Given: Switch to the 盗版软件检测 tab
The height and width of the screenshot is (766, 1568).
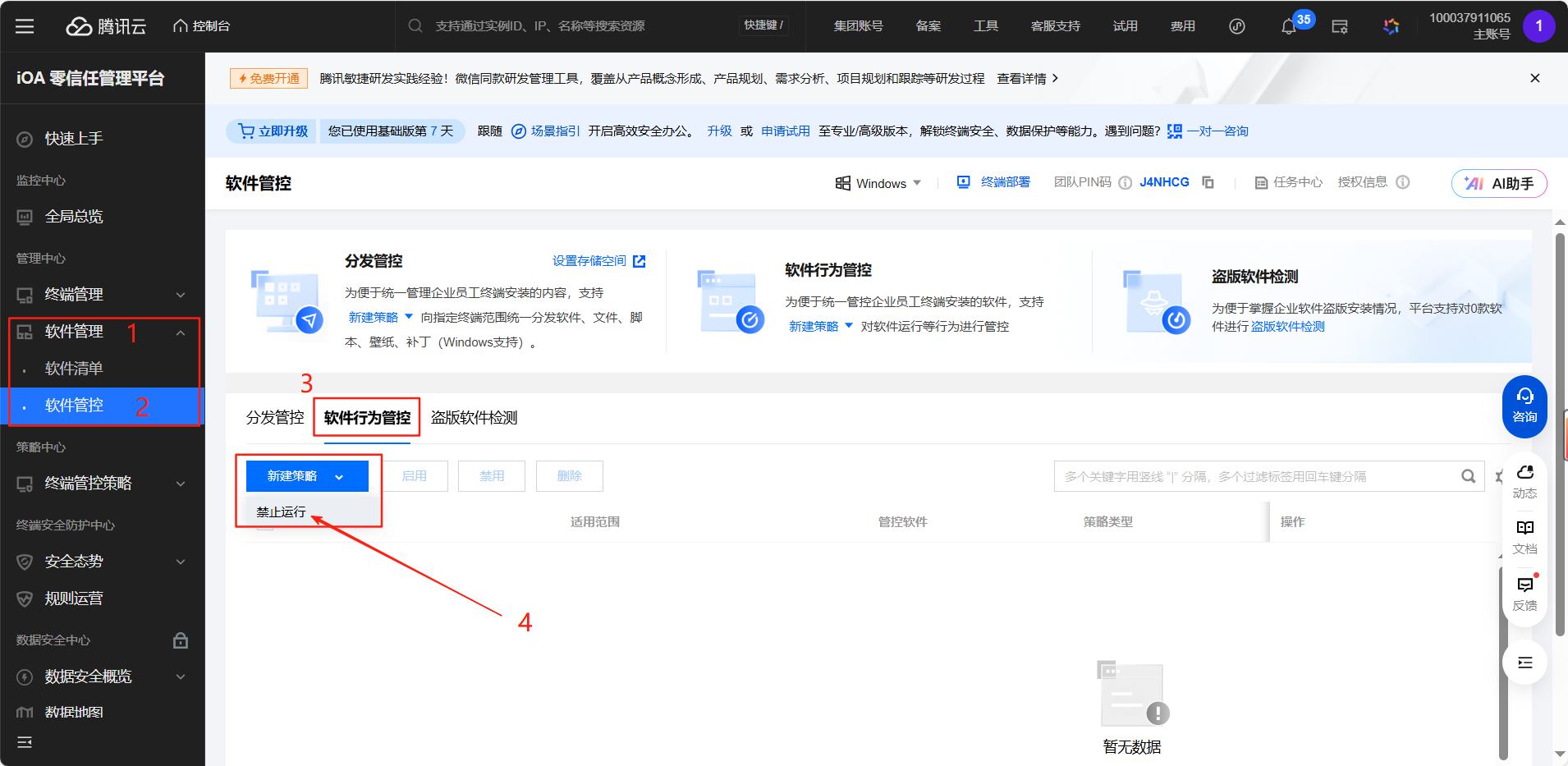Looking at the screenshot, I should click(x=473, y=417).
